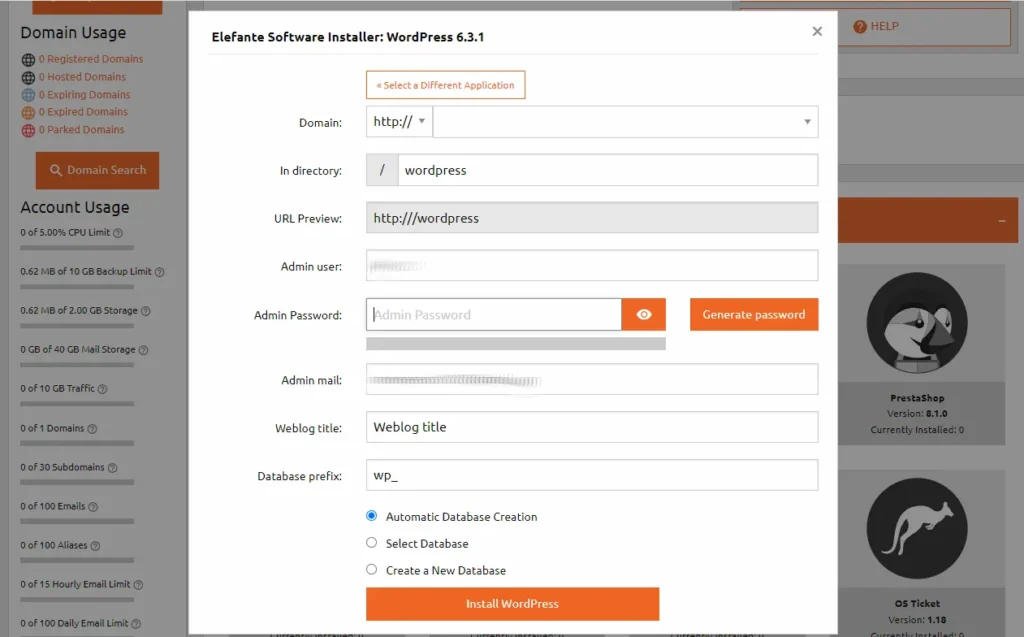Click the globe icon beside Parked Domains

[28, 130]
